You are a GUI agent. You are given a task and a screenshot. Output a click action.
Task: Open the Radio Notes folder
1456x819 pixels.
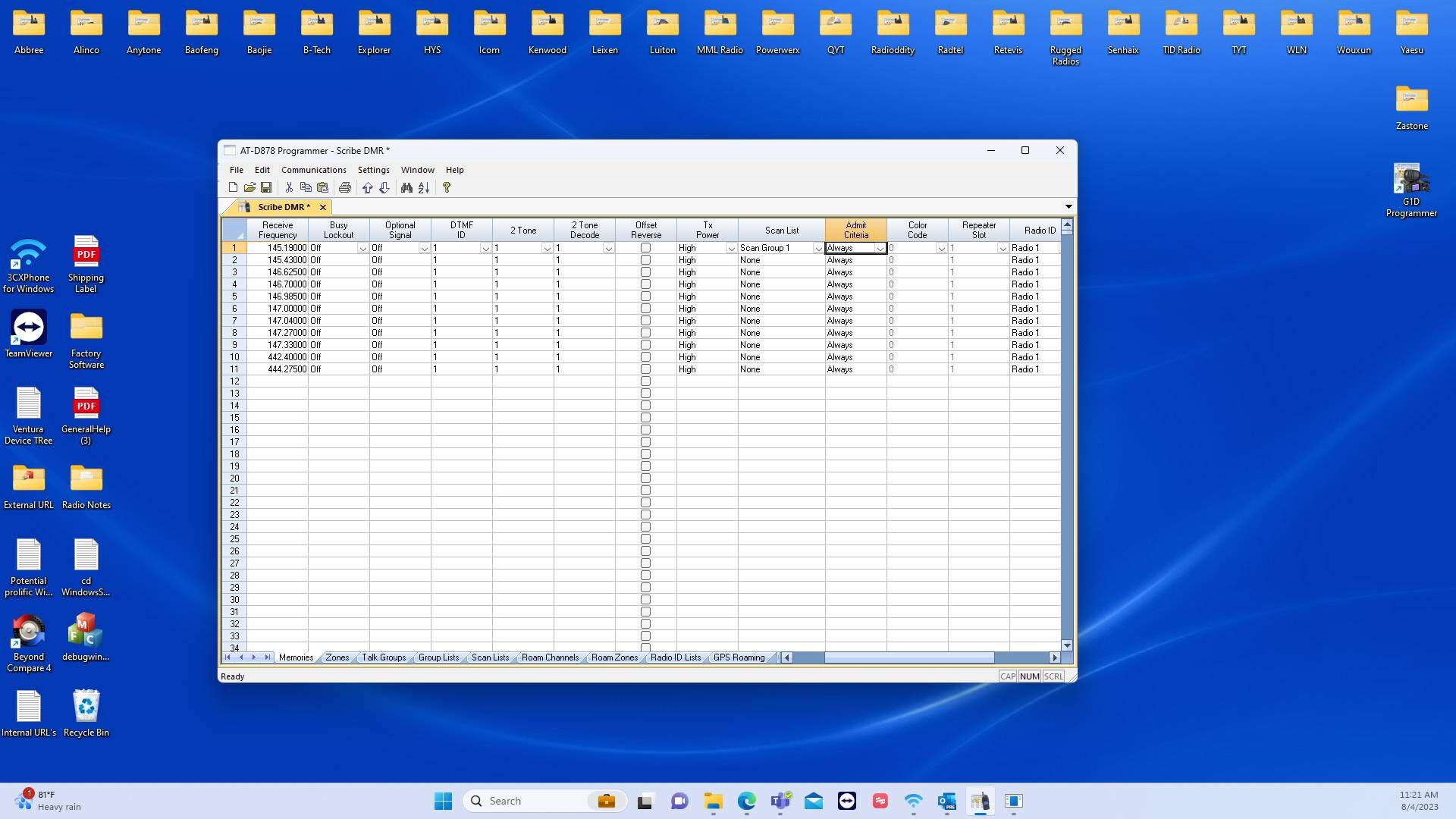[86, 485]
